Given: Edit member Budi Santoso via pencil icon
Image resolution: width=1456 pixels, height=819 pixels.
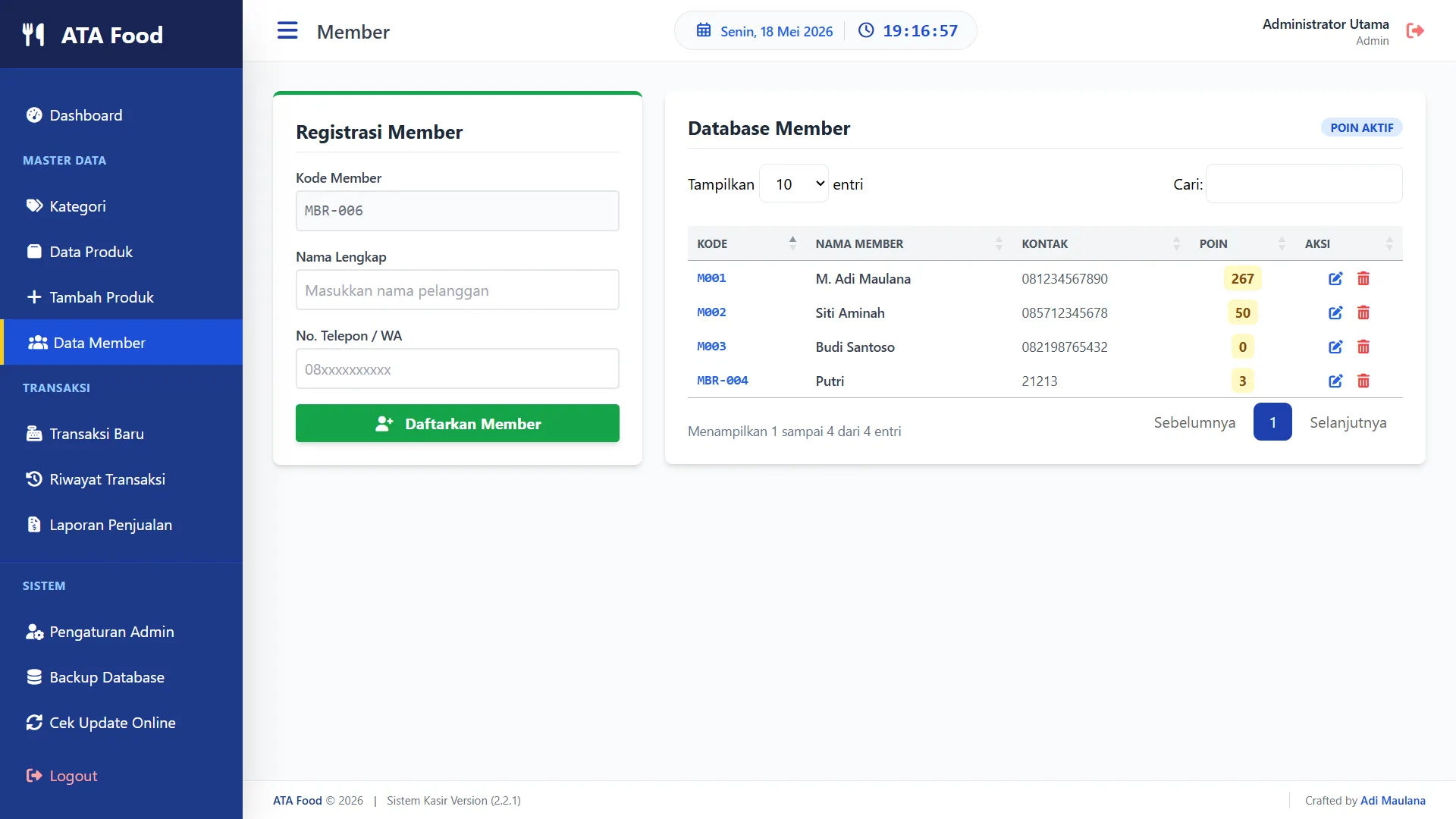Looking at the screenshot, I should 1335,347.
